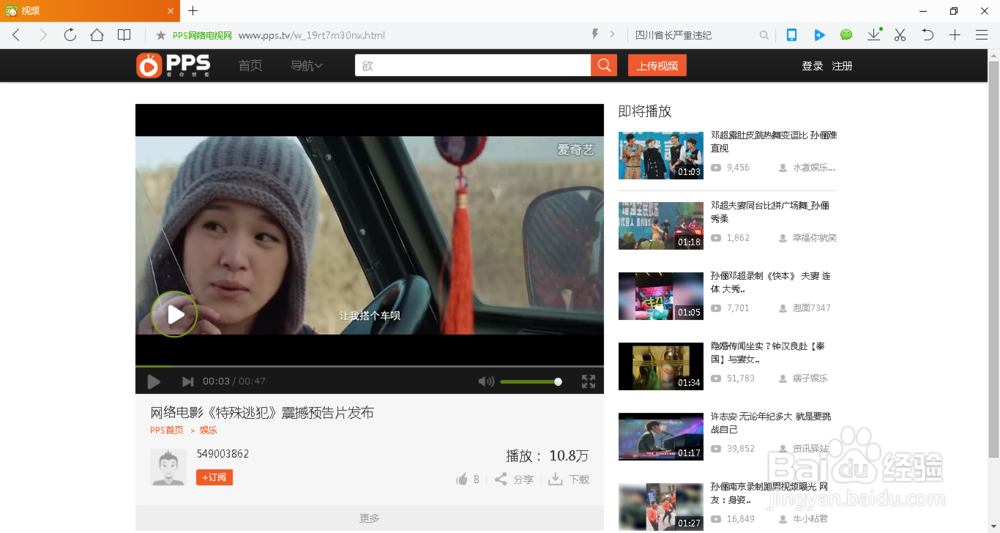Select the scissors screenshot tool
1000x533 pixels.
900,35
